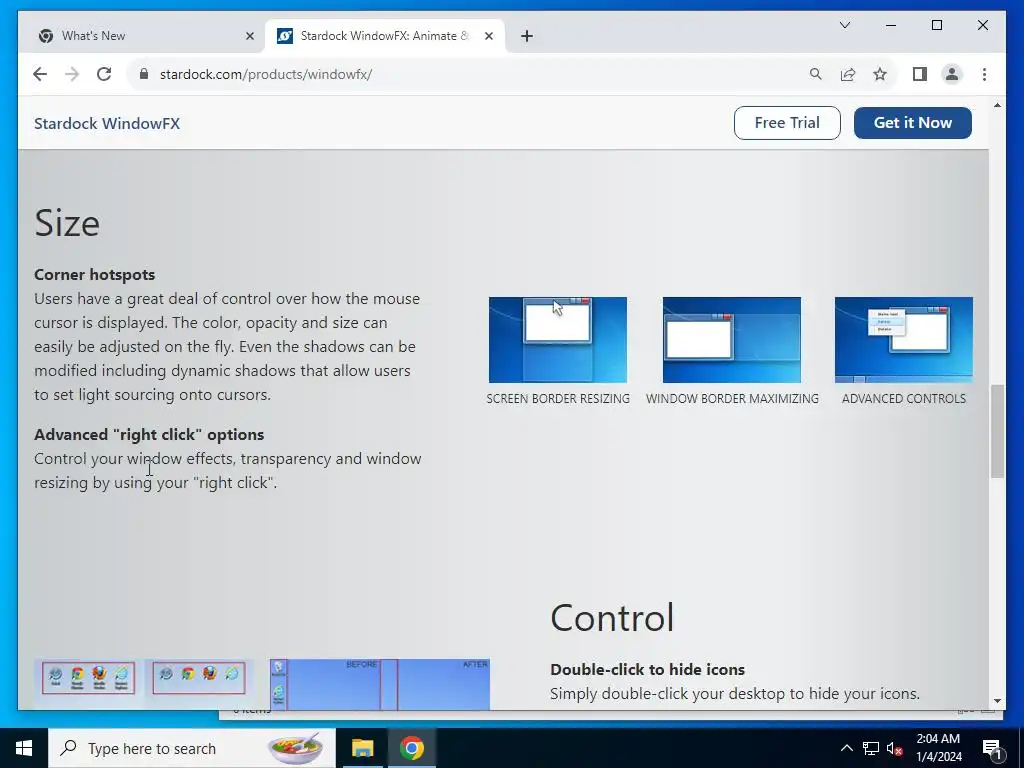Open Chrome three-dot menu
The width and height of the screenshot is (1024, 768).
(x=984, y=74)
